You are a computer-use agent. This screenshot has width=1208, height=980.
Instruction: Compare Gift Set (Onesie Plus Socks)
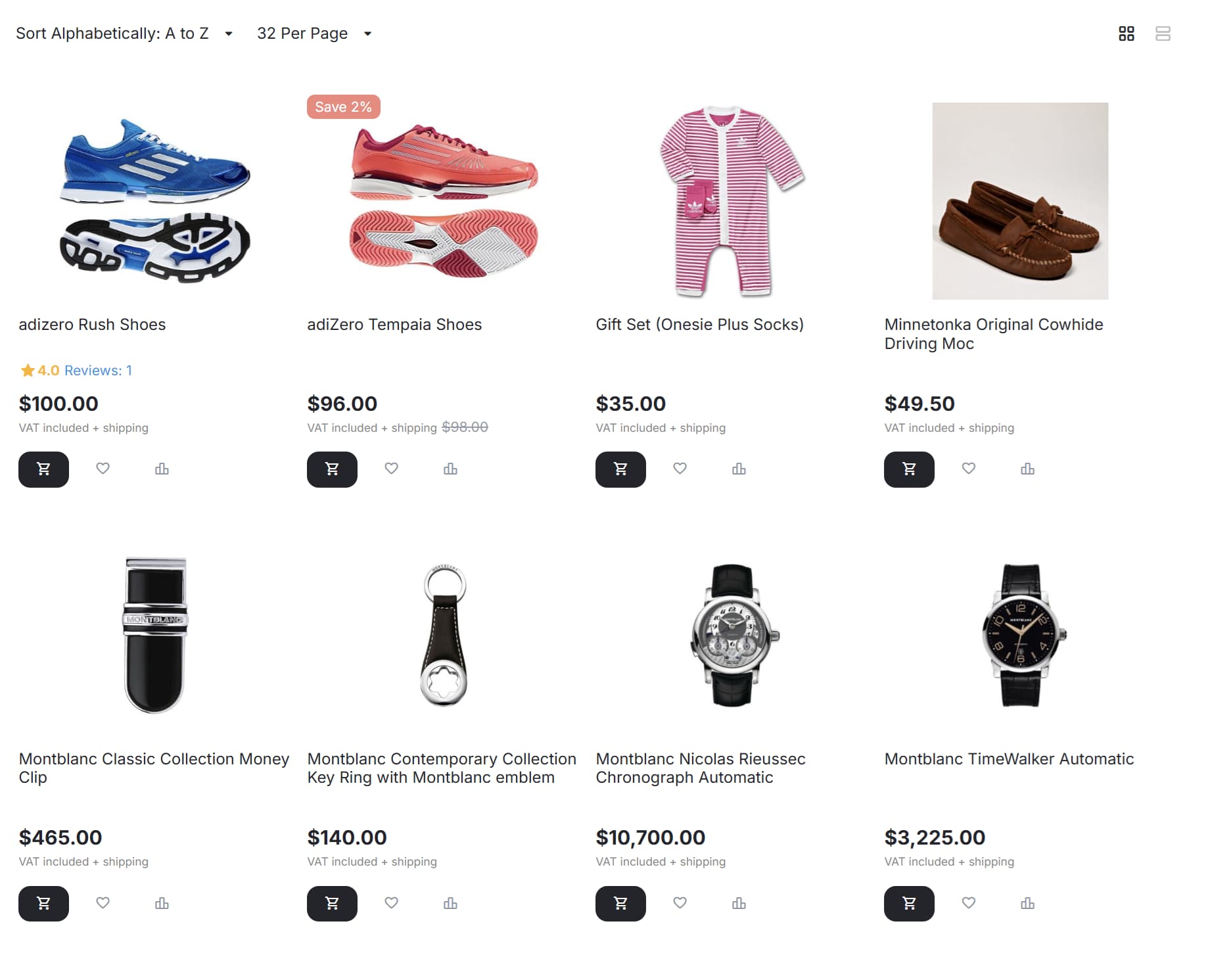tap(739, 469)
